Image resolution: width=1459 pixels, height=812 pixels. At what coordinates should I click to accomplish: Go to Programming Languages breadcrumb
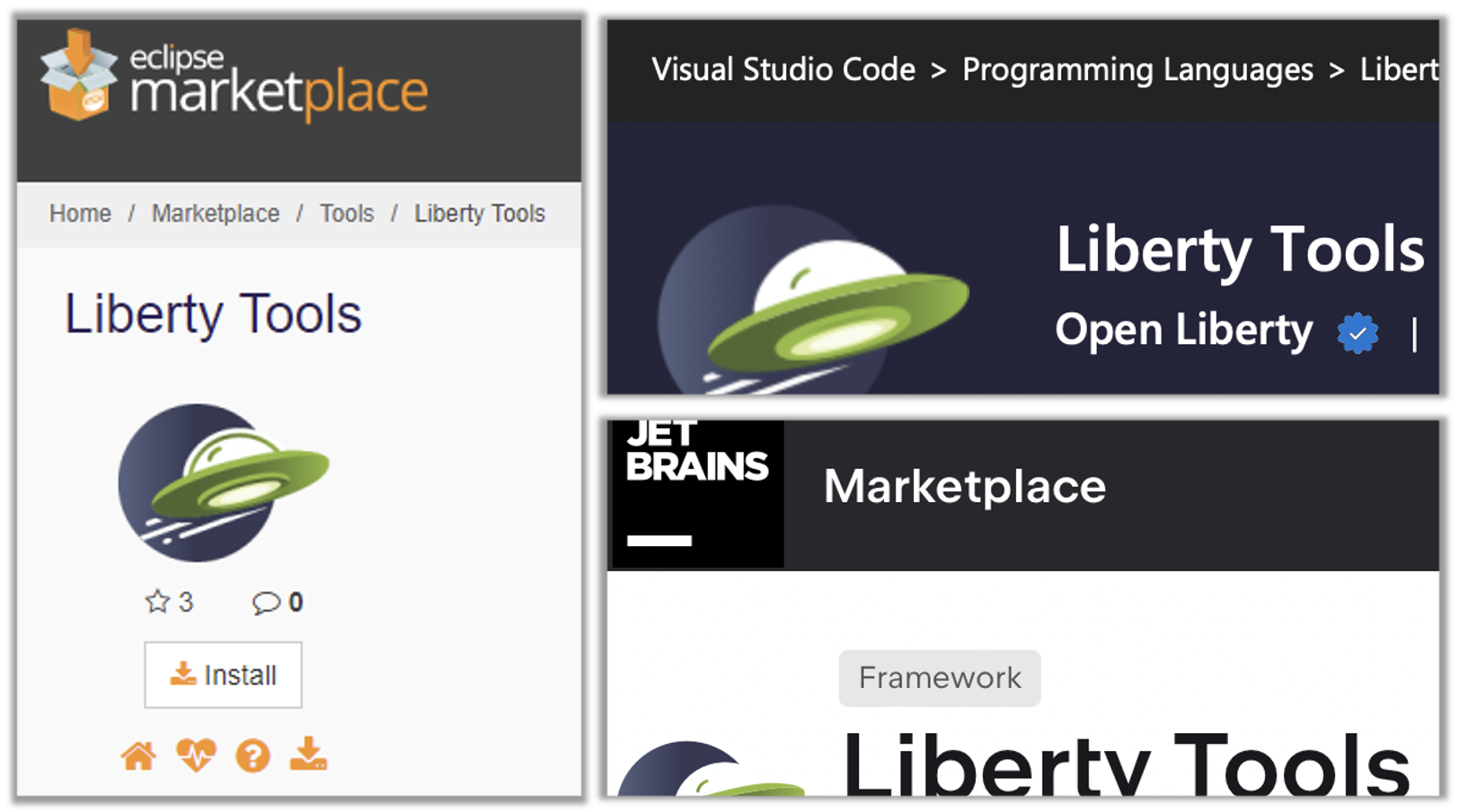tap(1137, 70)
